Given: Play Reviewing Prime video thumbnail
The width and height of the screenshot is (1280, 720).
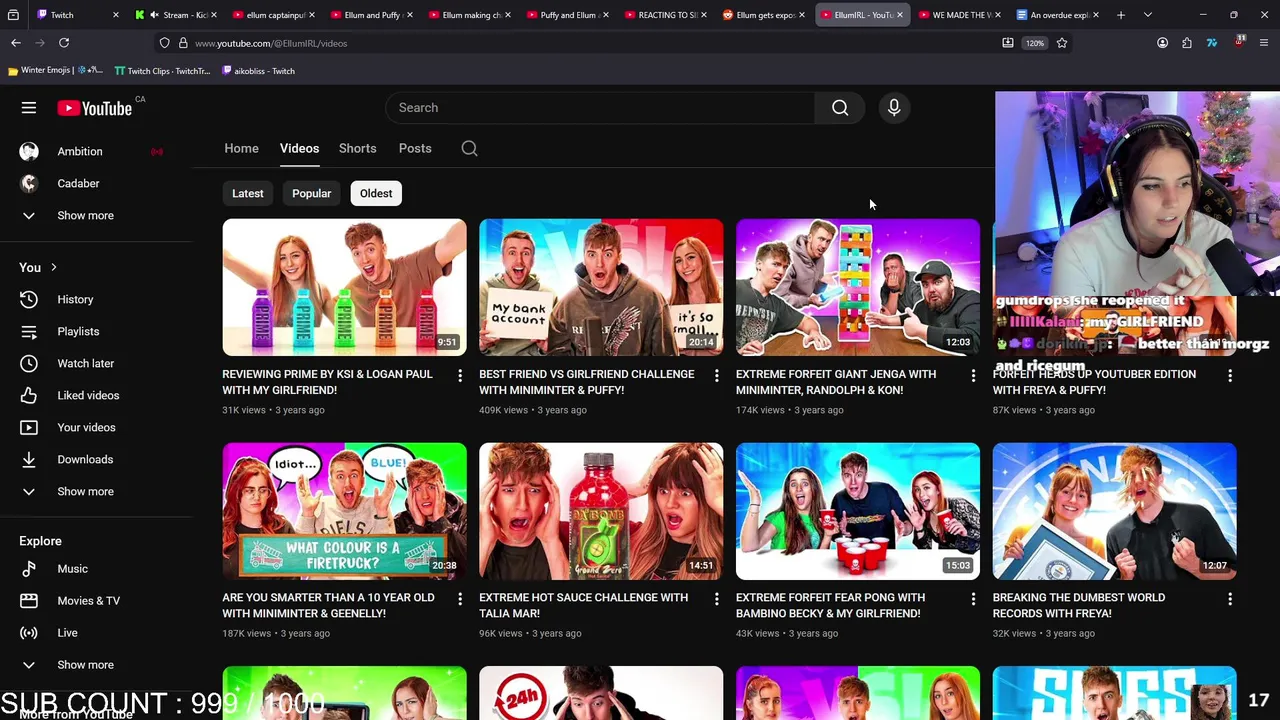Looking at the screenshot, I should pos(344,287).
